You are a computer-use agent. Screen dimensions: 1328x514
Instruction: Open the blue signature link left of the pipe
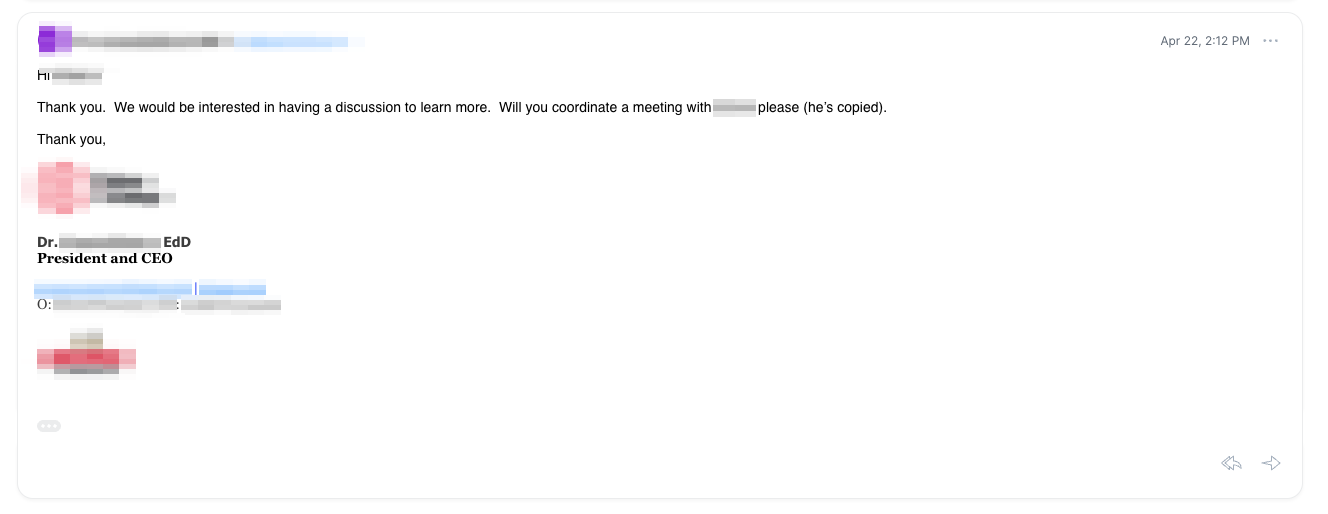pos(113,289)
